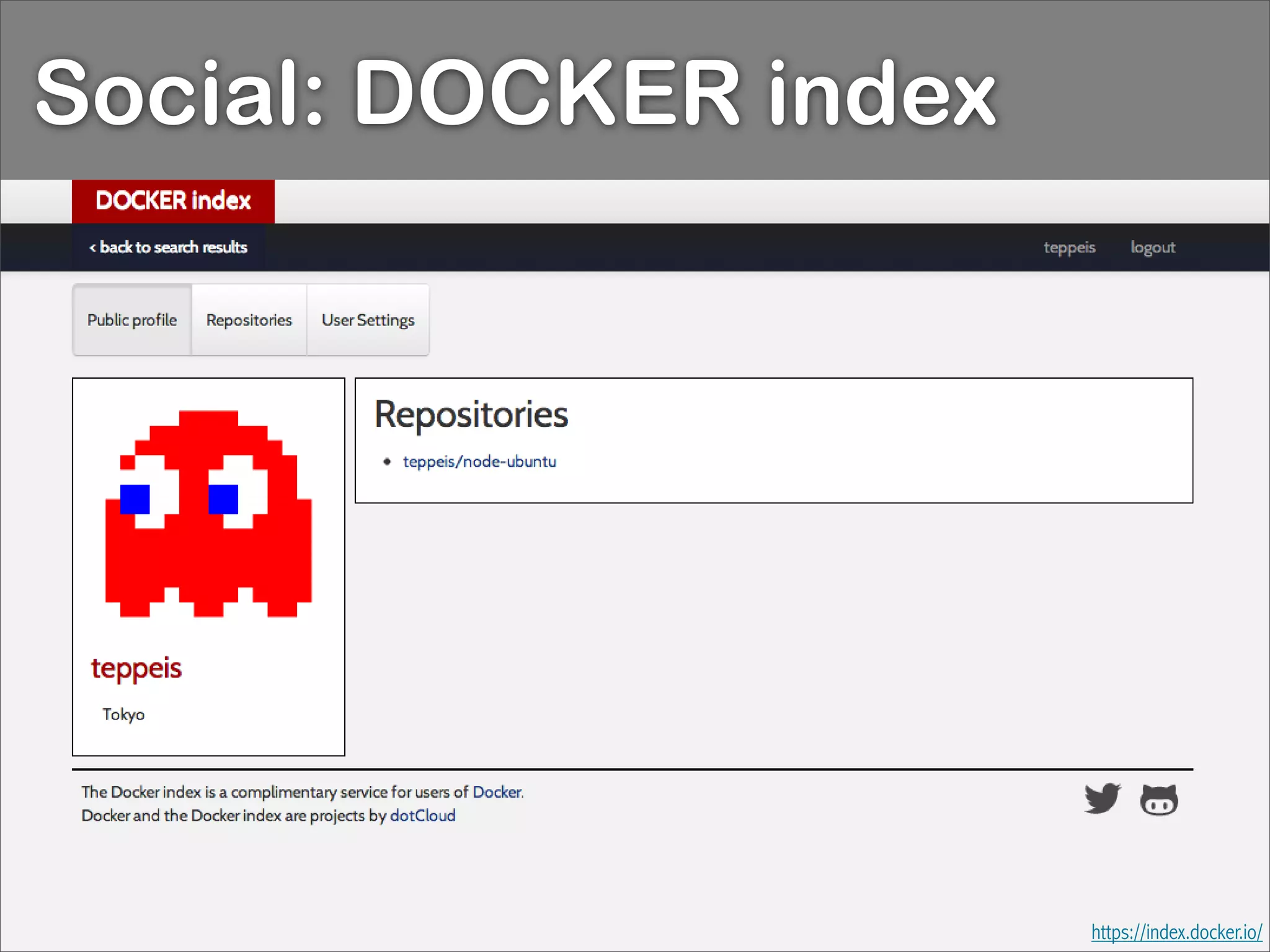This screenshot has height=952, width=1270.
Task: Click the red ghost avatar image
Action: point(208,513)
